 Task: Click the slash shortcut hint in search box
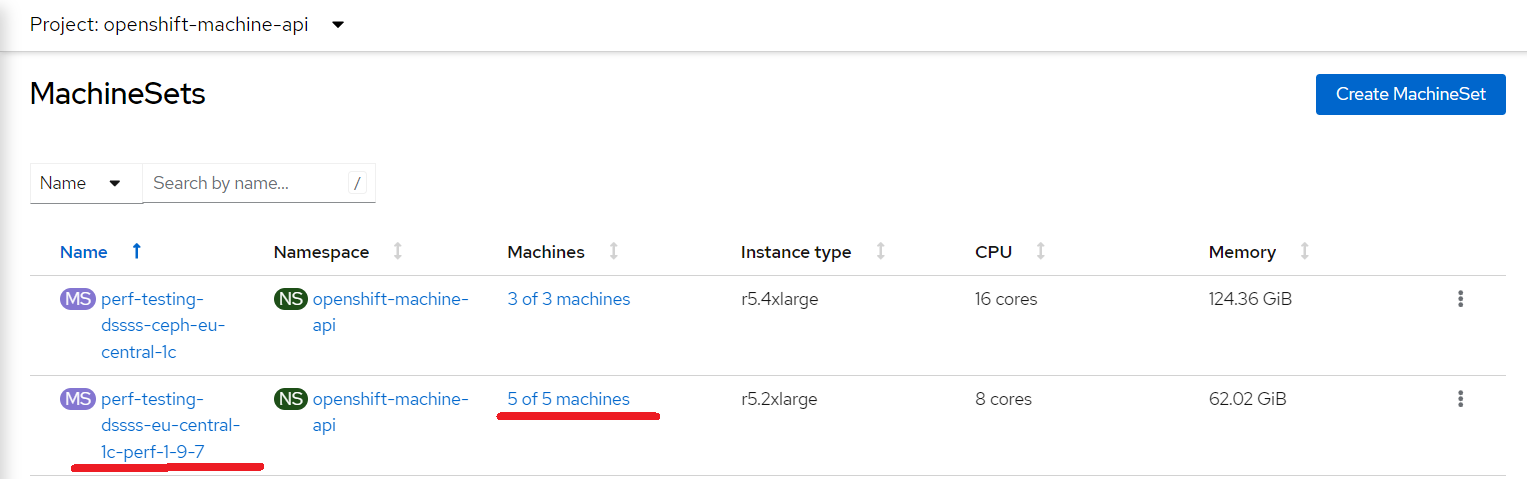coord(357,183)
